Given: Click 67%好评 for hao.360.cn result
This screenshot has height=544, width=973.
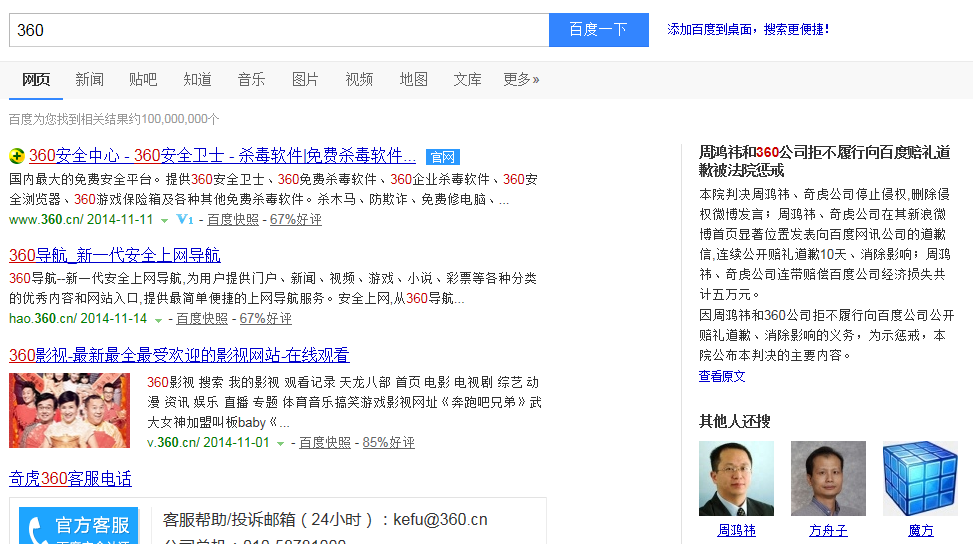Looking at the screenshot, I should pos(266,319).
